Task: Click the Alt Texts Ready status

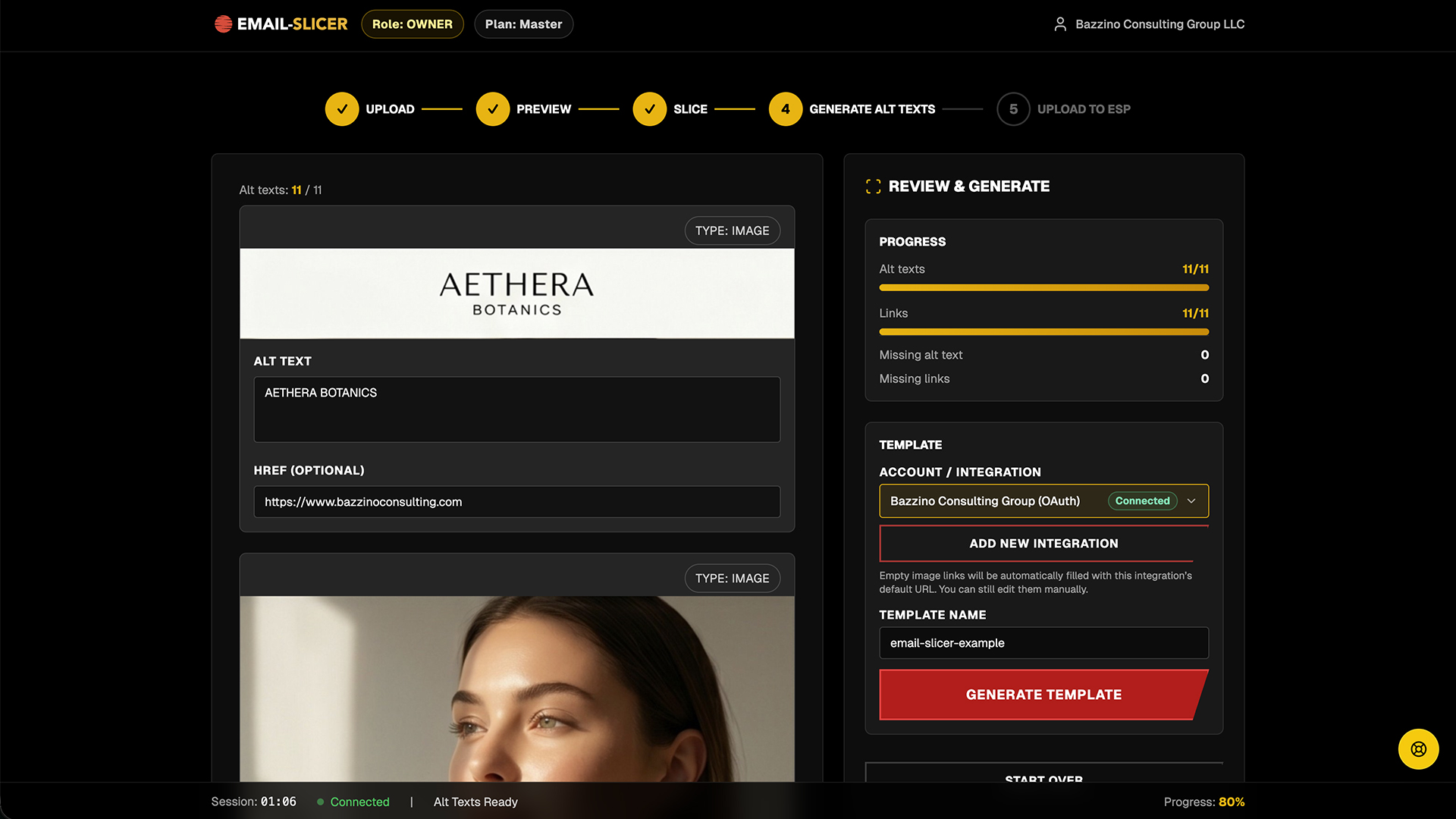Action: point(475,802)
